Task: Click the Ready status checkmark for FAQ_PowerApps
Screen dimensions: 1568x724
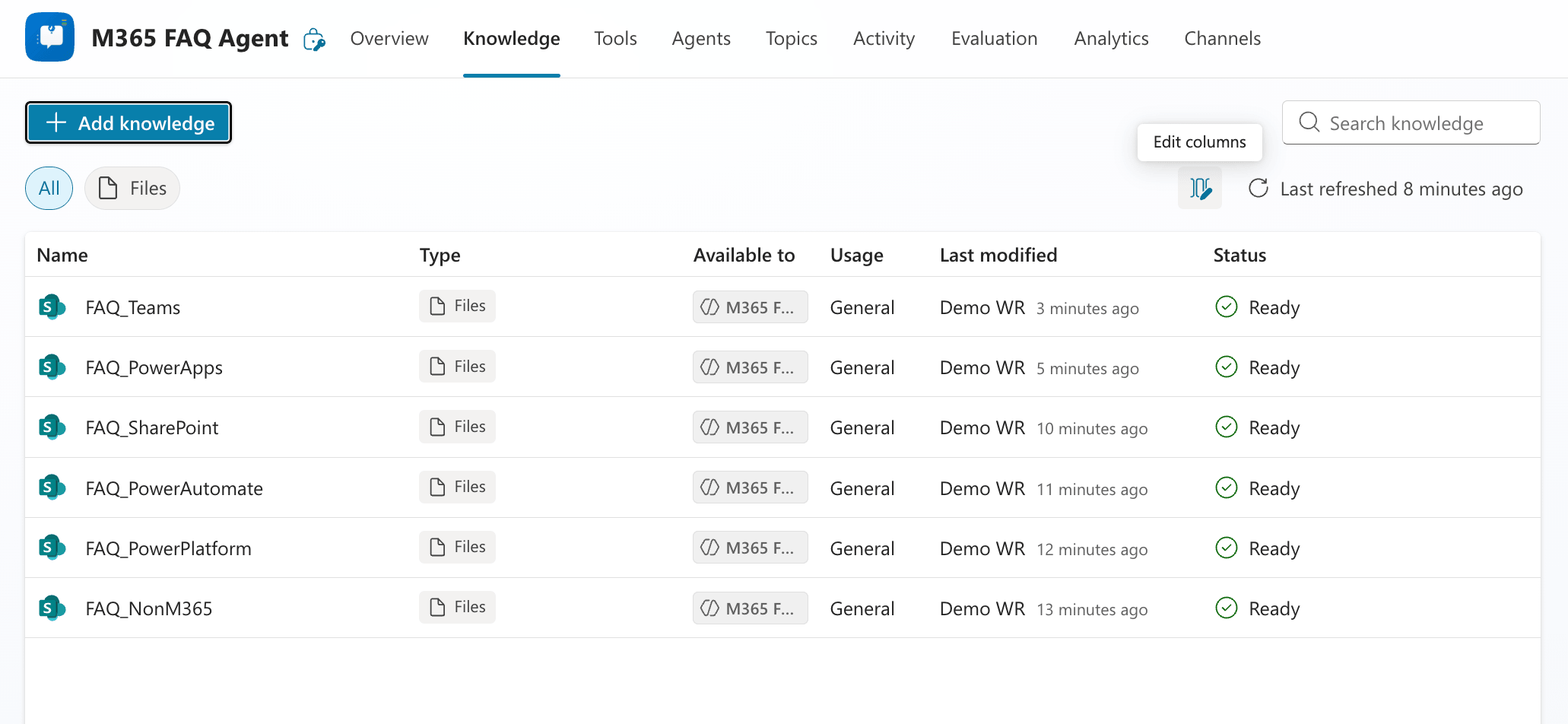Action: click(1227, 367)
